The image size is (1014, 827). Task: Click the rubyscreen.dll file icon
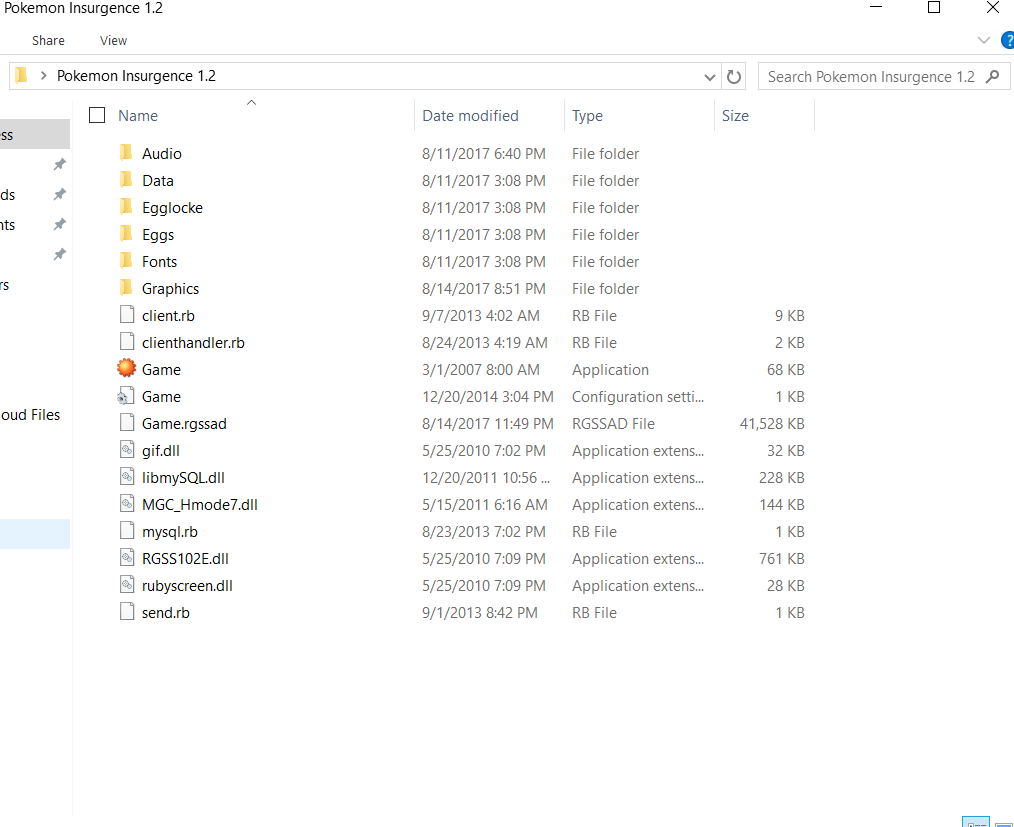(x=127, y=585)
